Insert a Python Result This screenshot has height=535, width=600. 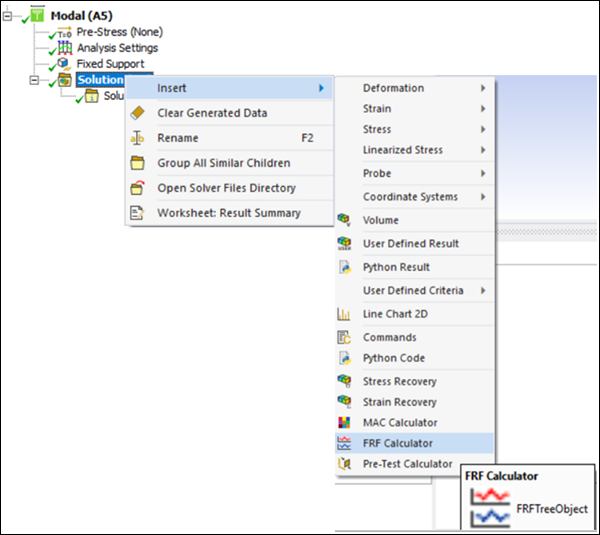[415, 267]
